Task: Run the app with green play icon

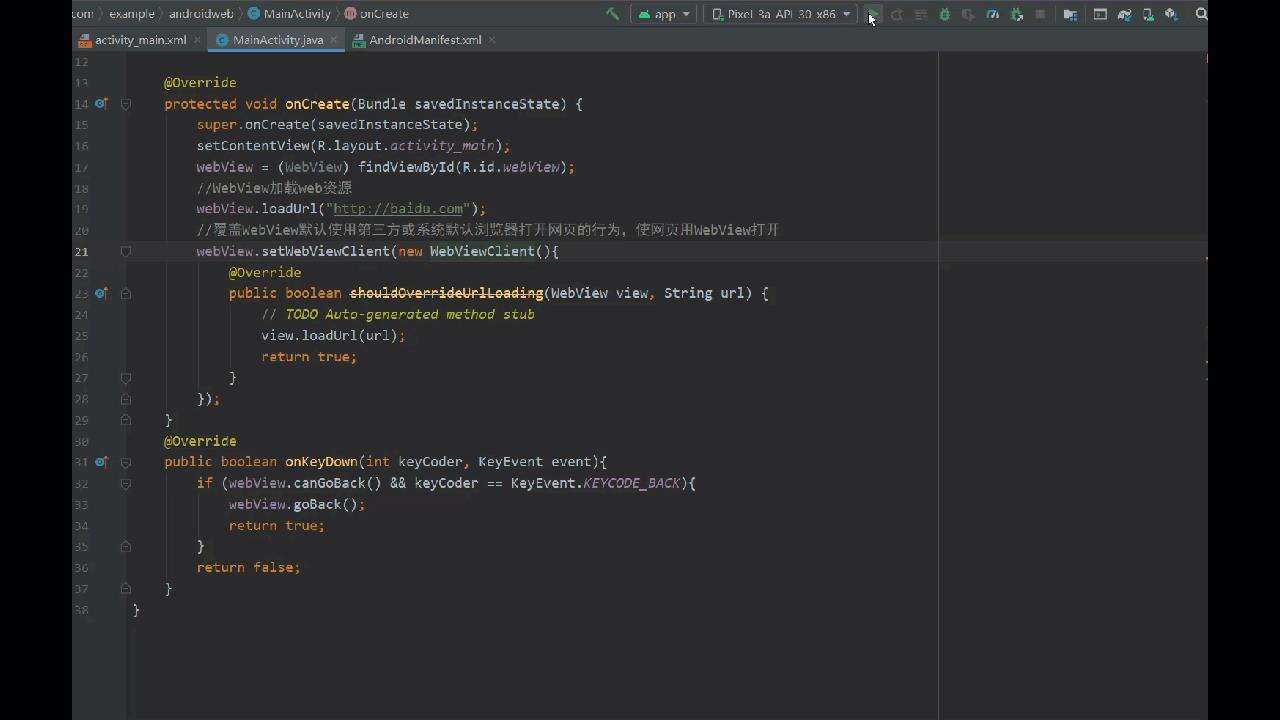Action: [x=873, y=14]
